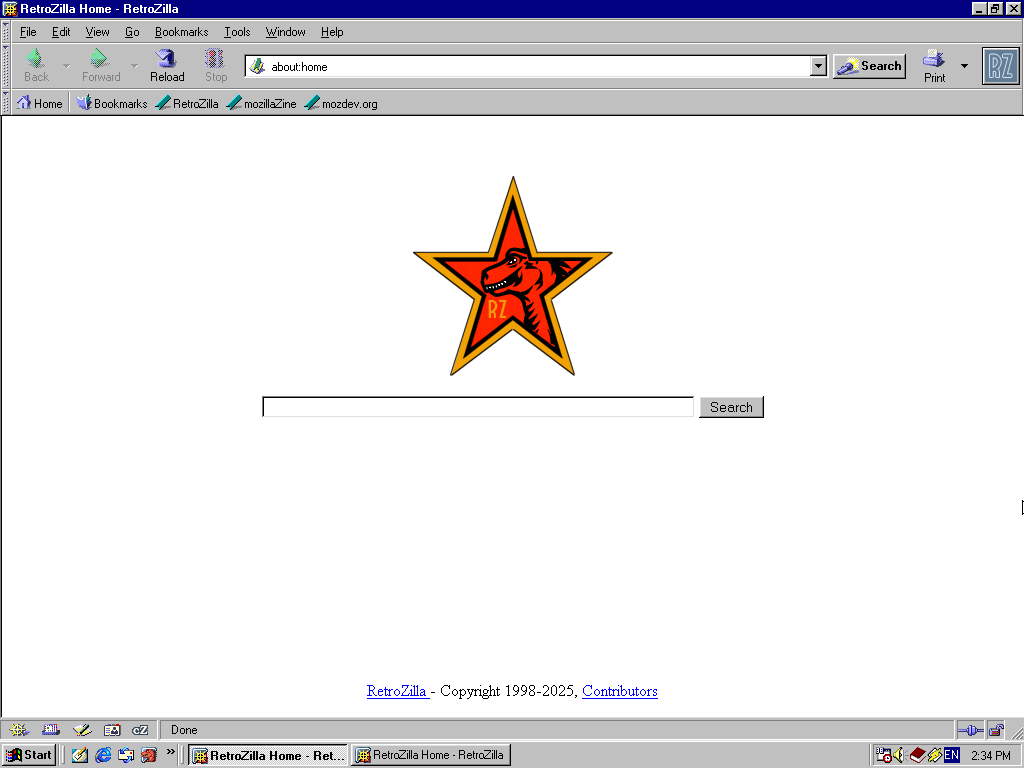Open the Home bookmark in personal toolbar

[x=40, y=103]
